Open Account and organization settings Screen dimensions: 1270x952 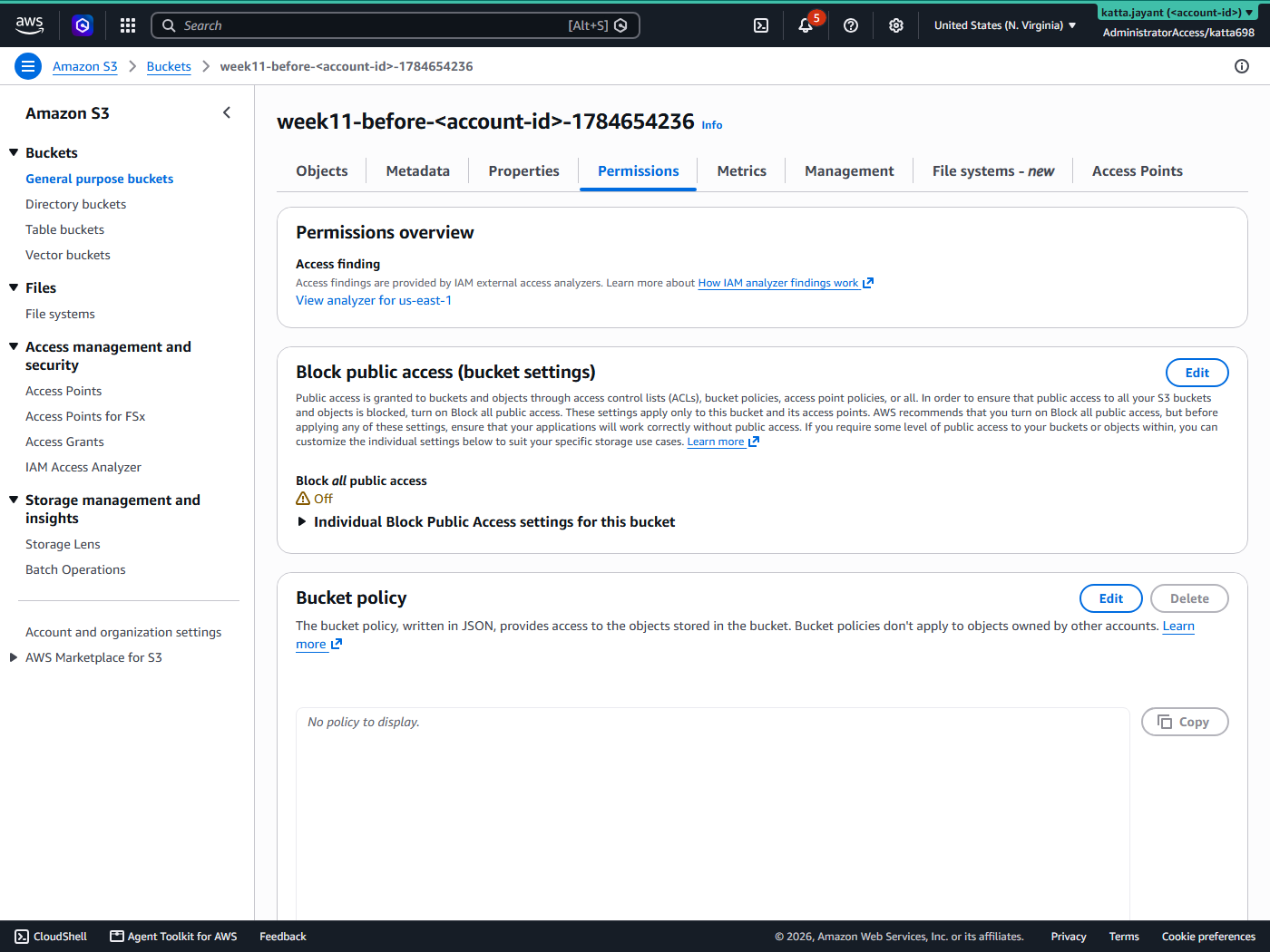(x=123, y=632)
